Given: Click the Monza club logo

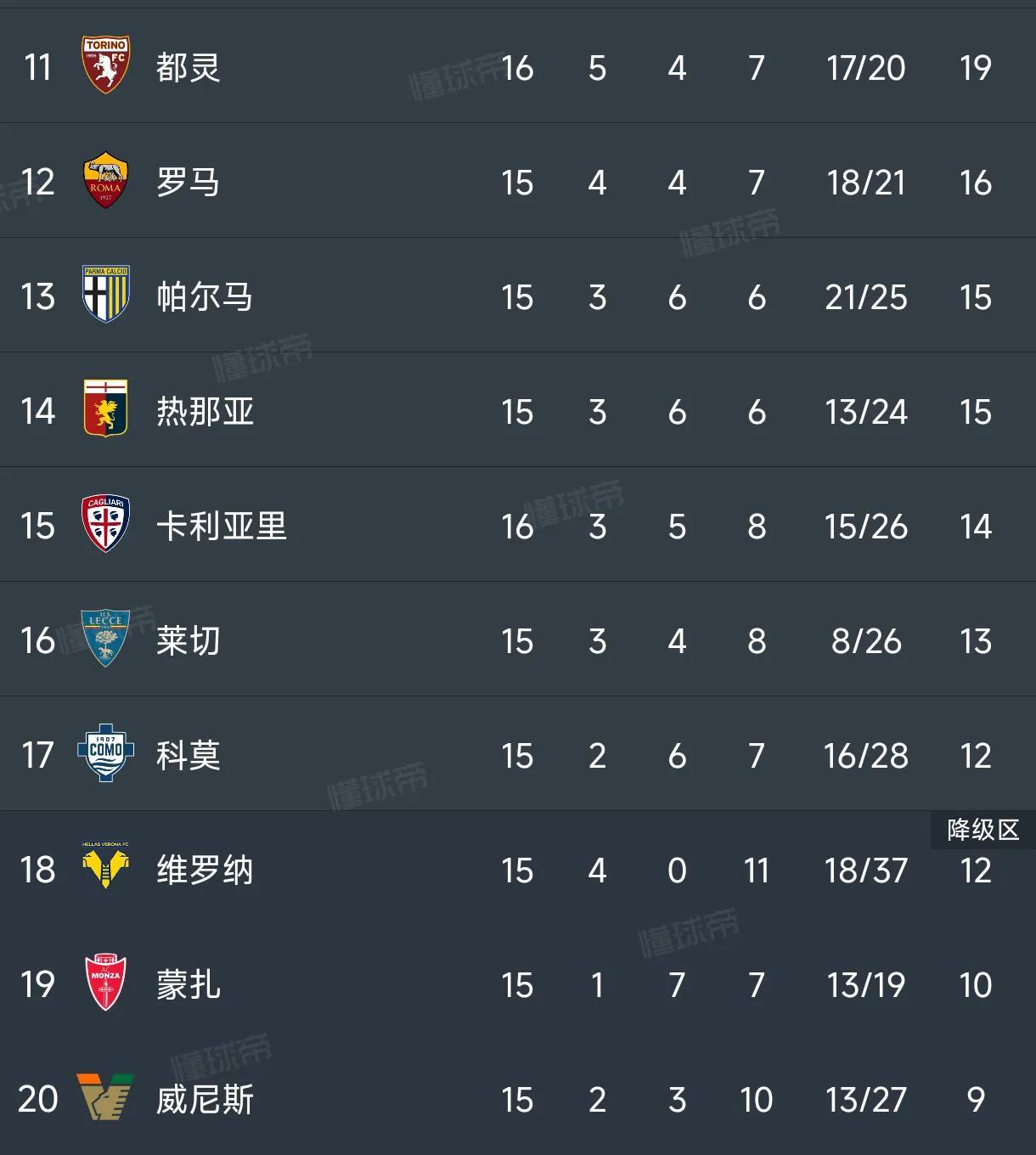Looking at the screenshot, I should point(104,984).
